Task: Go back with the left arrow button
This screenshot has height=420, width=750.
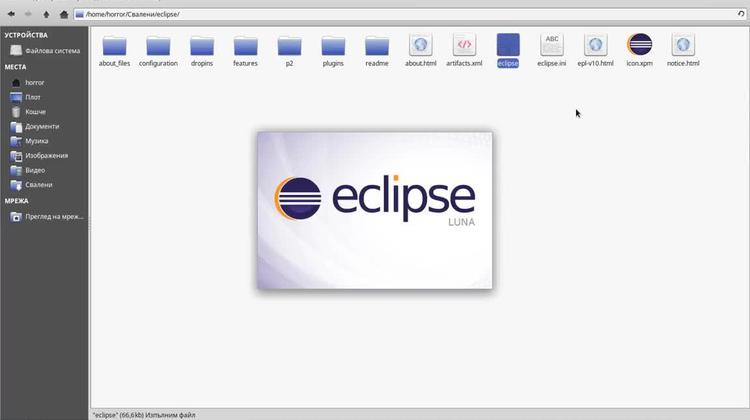Action: [11, 14]
